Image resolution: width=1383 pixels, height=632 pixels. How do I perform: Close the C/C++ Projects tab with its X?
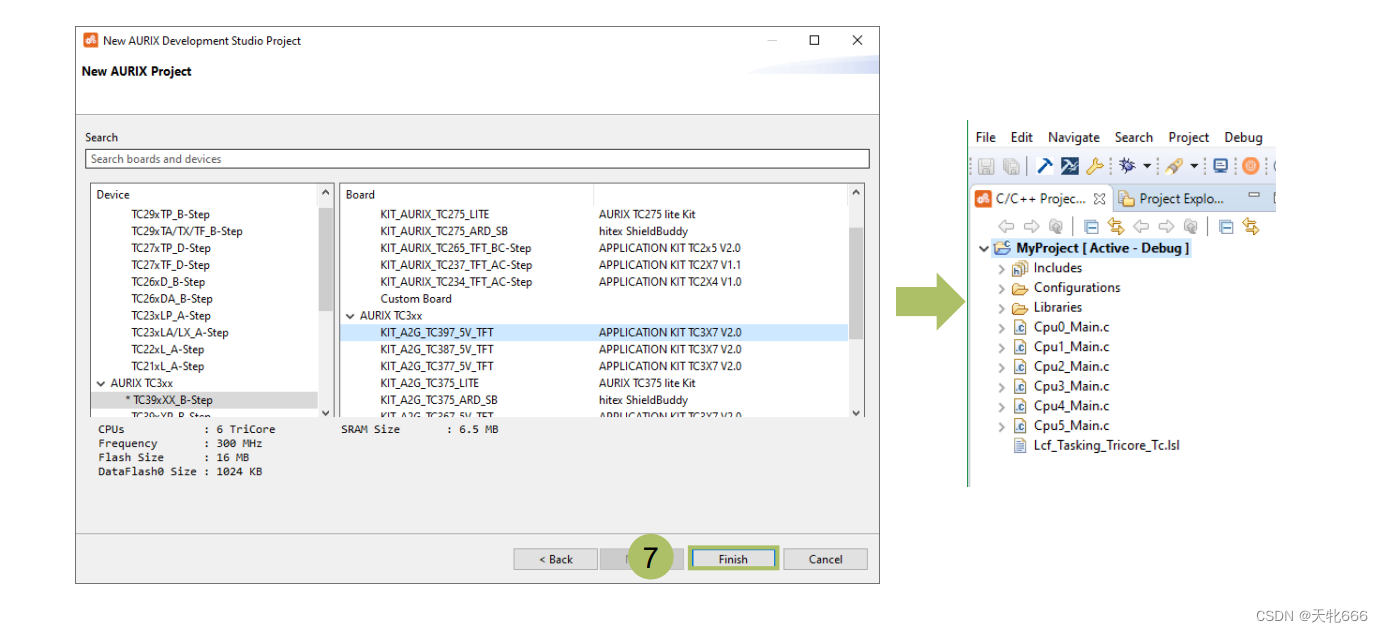1099,199
